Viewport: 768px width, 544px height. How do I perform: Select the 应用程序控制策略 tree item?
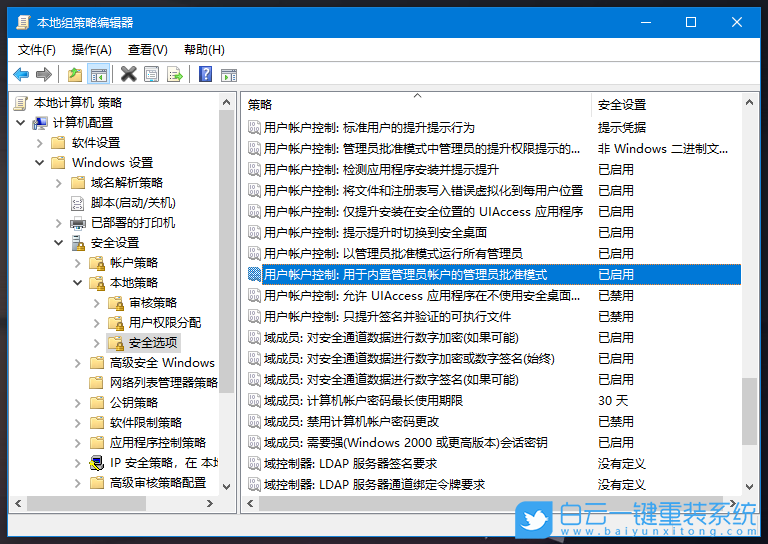[x=158, y=443]
